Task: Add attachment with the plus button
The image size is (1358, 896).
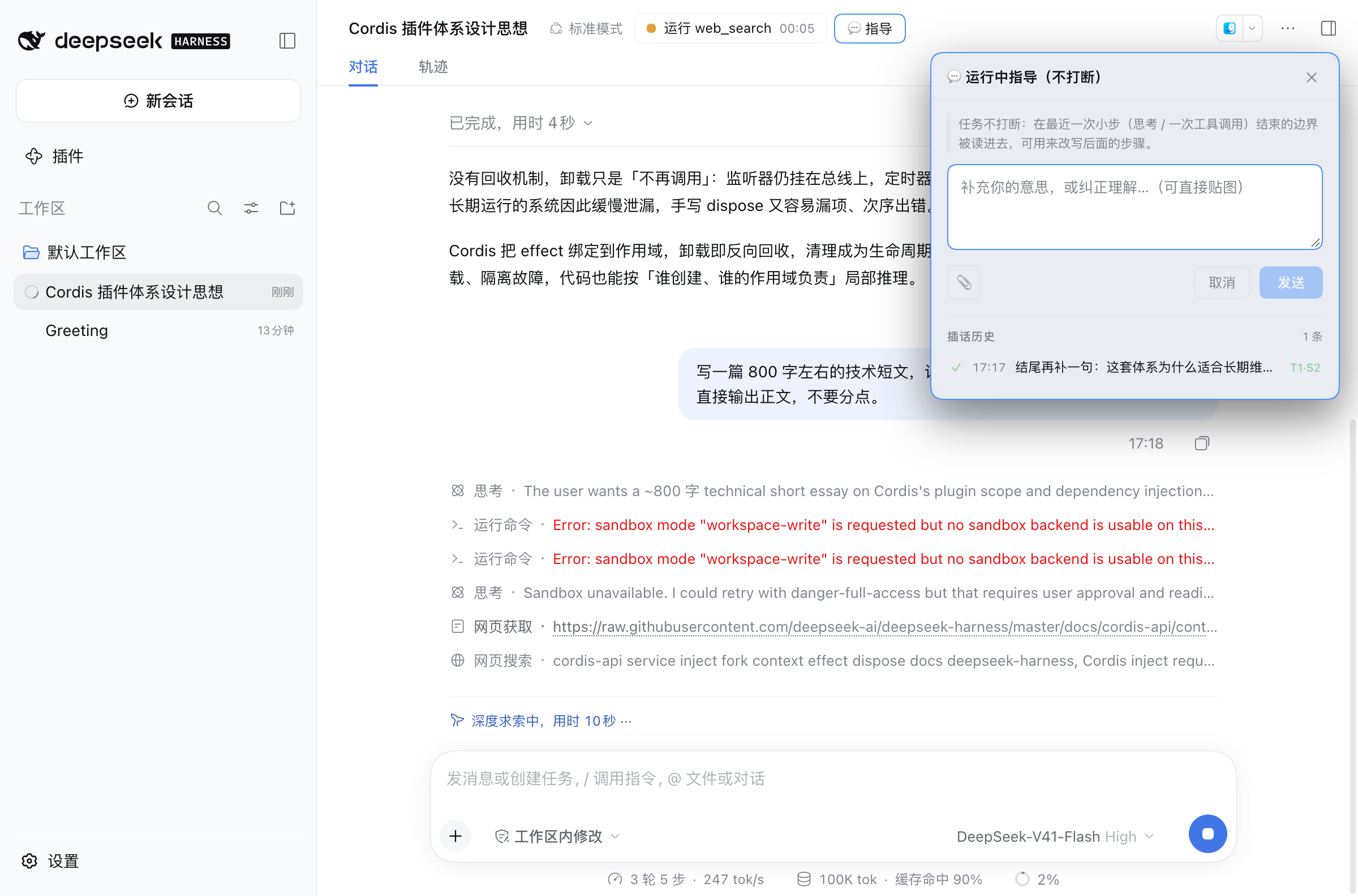Action: tap(455, 836)
